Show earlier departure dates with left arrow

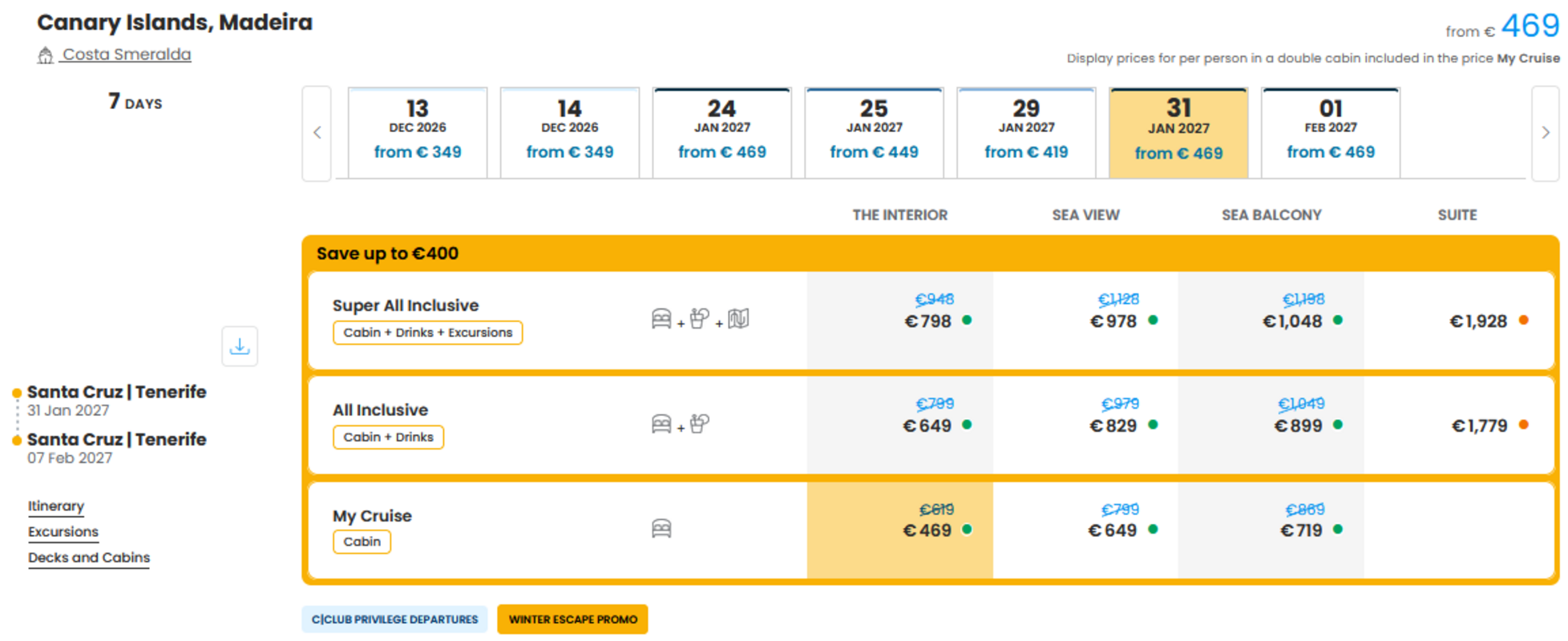(317, 133)
